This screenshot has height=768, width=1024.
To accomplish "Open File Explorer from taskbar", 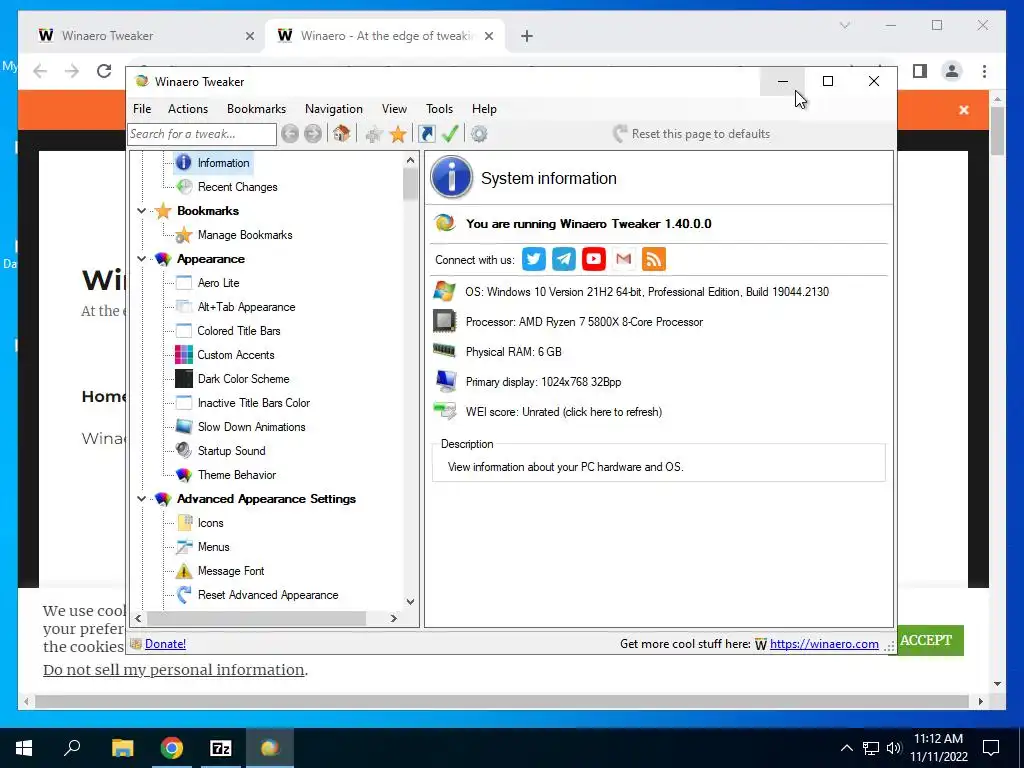I will point(122,748).
